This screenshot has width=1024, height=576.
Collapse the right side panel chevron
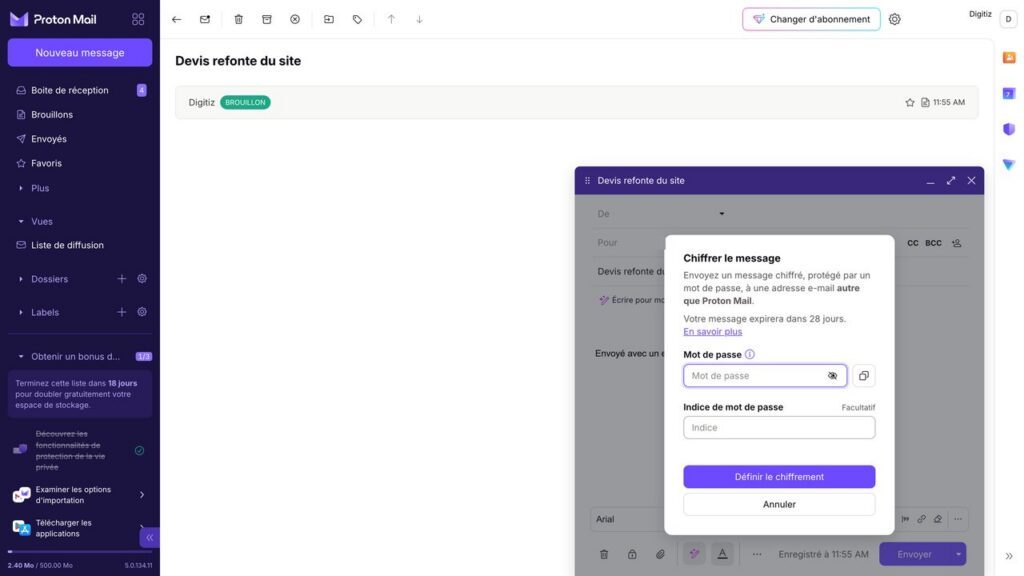coord(1009,556)
